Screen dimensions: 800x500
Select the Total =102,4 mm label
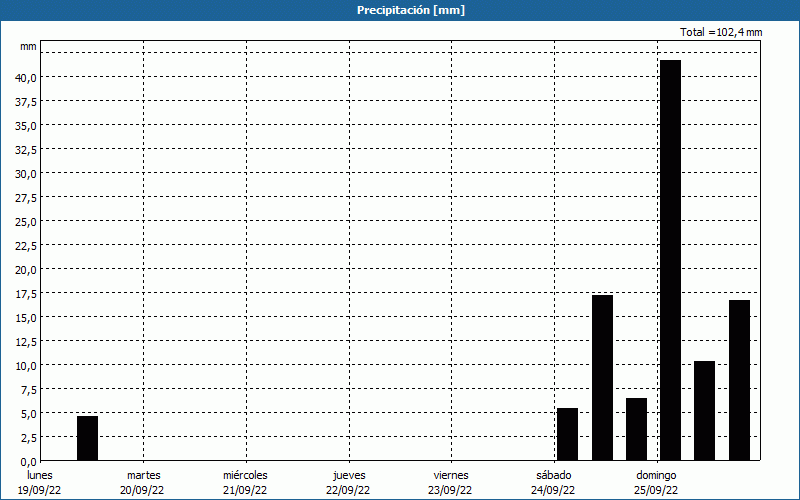tap(721, 32)
